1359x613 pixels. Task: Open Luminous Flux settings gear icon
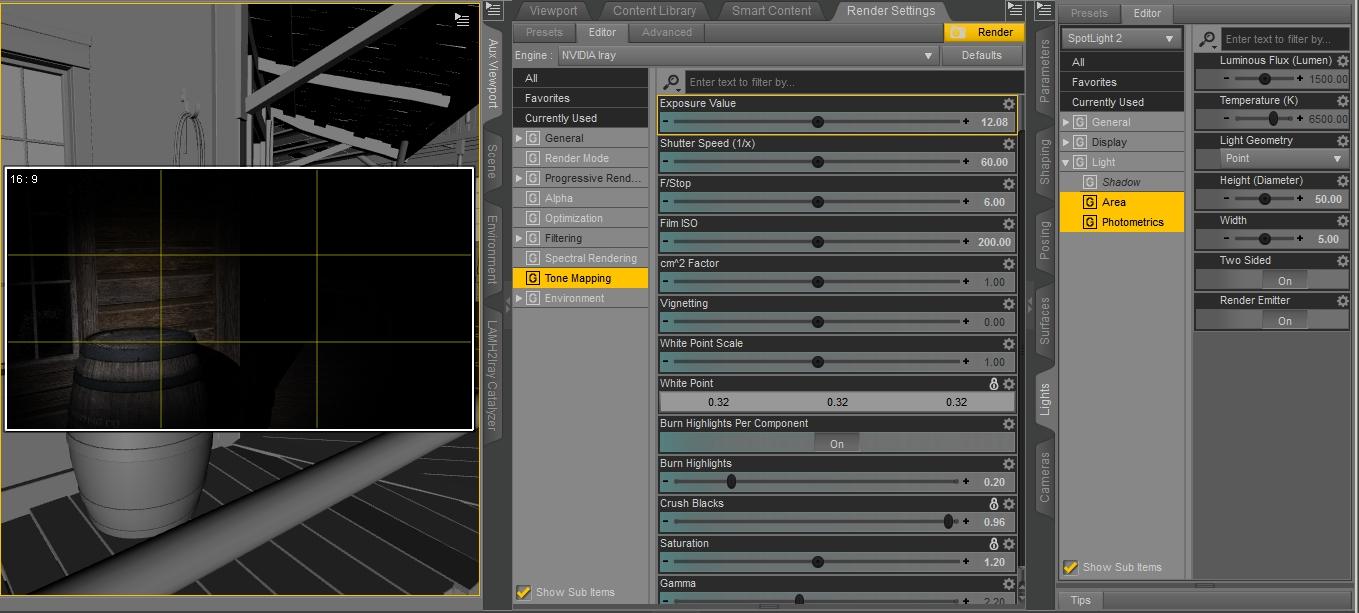tap(1342, 61)
